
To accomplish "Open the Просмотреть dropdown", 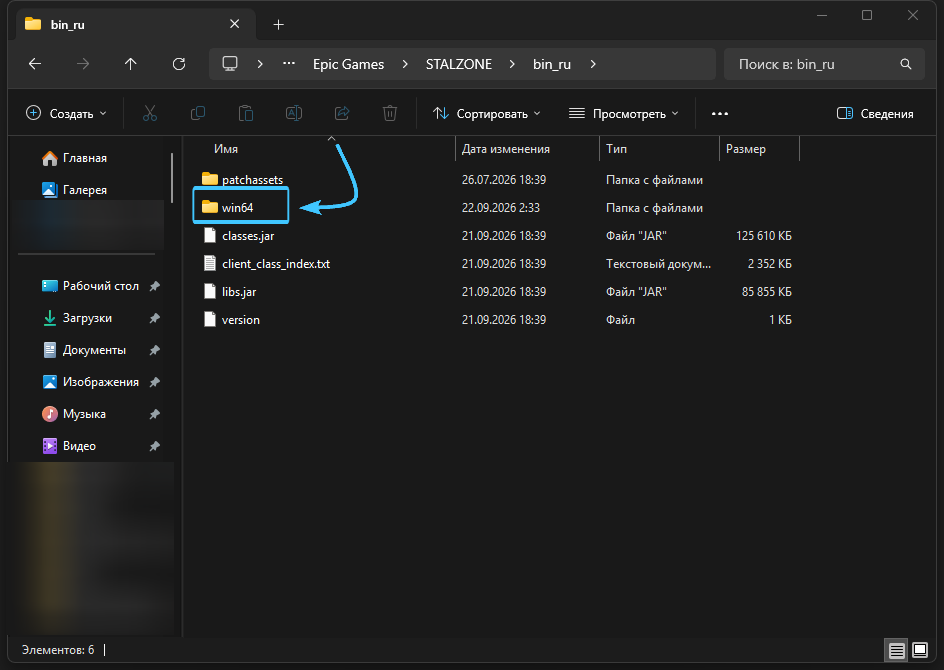I will [x=624, y=113].
